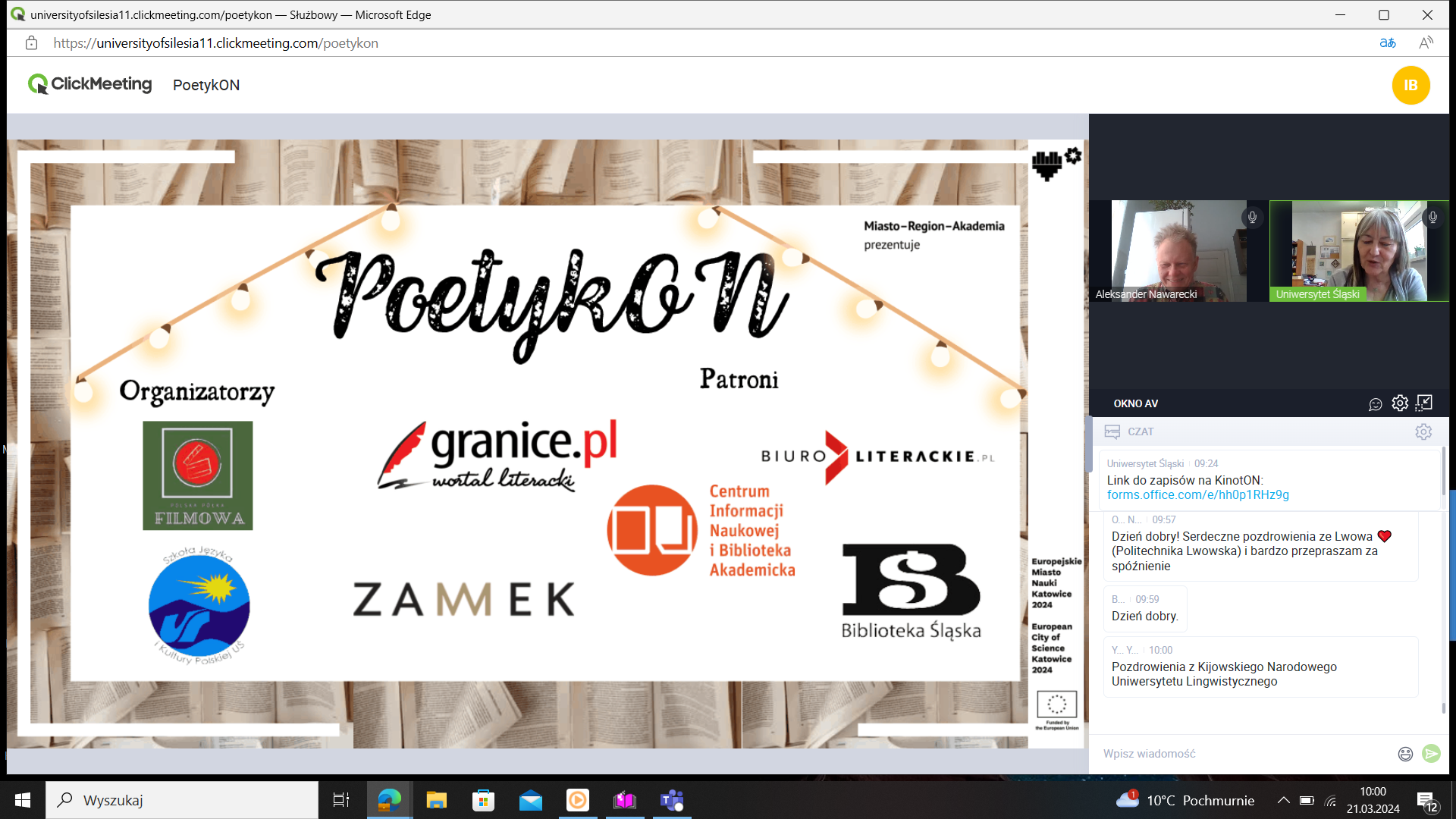Screen dimensions: 1456x819
Task: Send the chat message
Action: 1431,753
